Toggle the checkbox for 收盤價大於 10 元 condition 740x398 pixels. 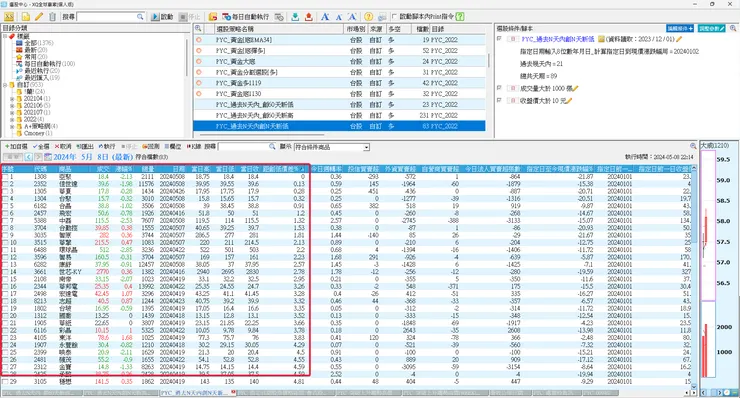[499, 101]
